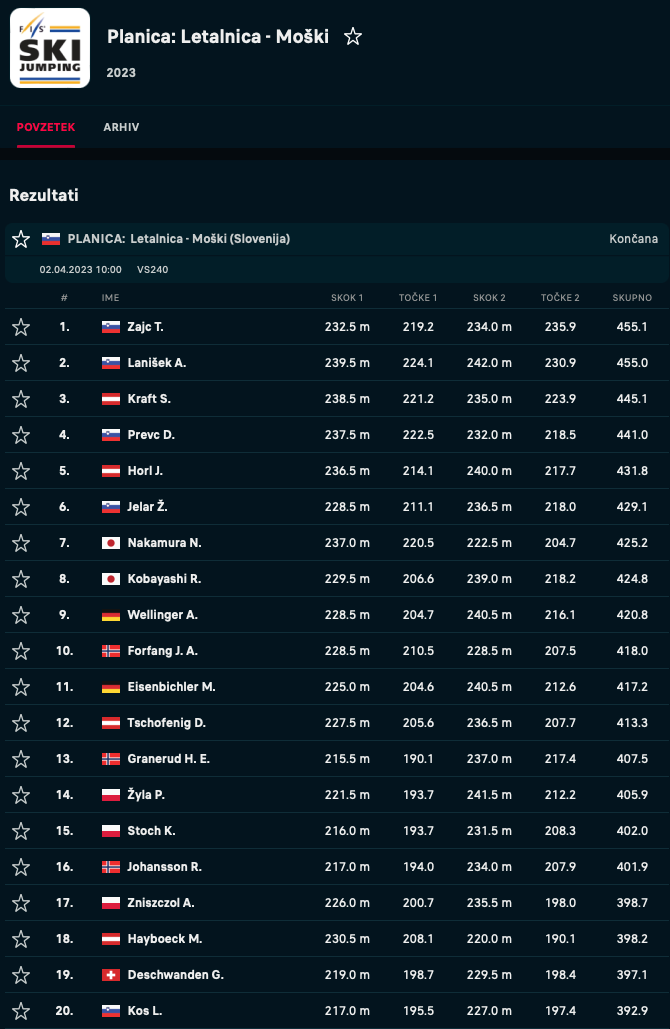
Task: Click Japanese flag beside Kobayashi R.
Action: pyautogui.click(x=111, y=579)
